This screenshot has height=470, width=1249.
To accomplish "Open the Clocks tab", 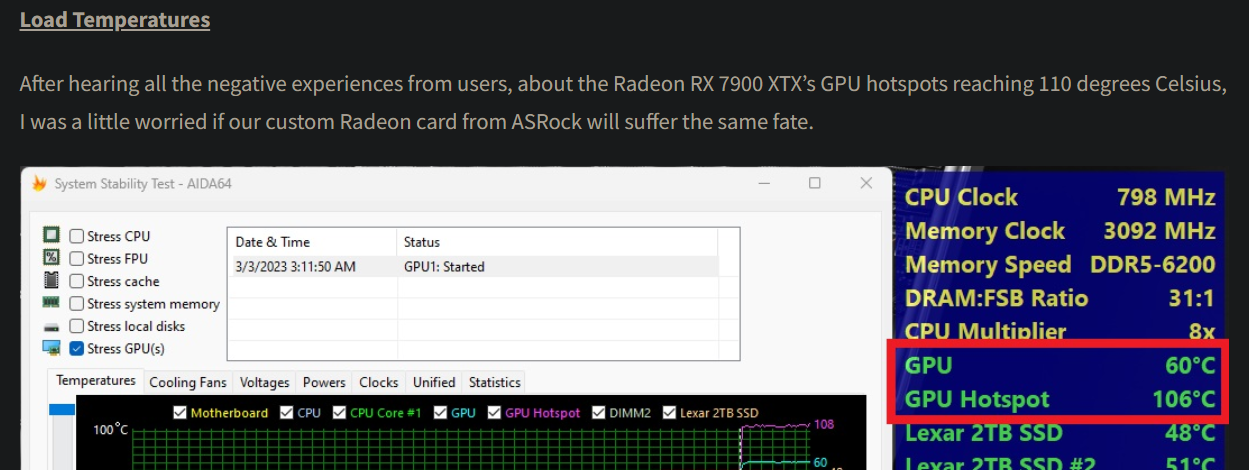I will pyautogui.click(x=379, y=382).
